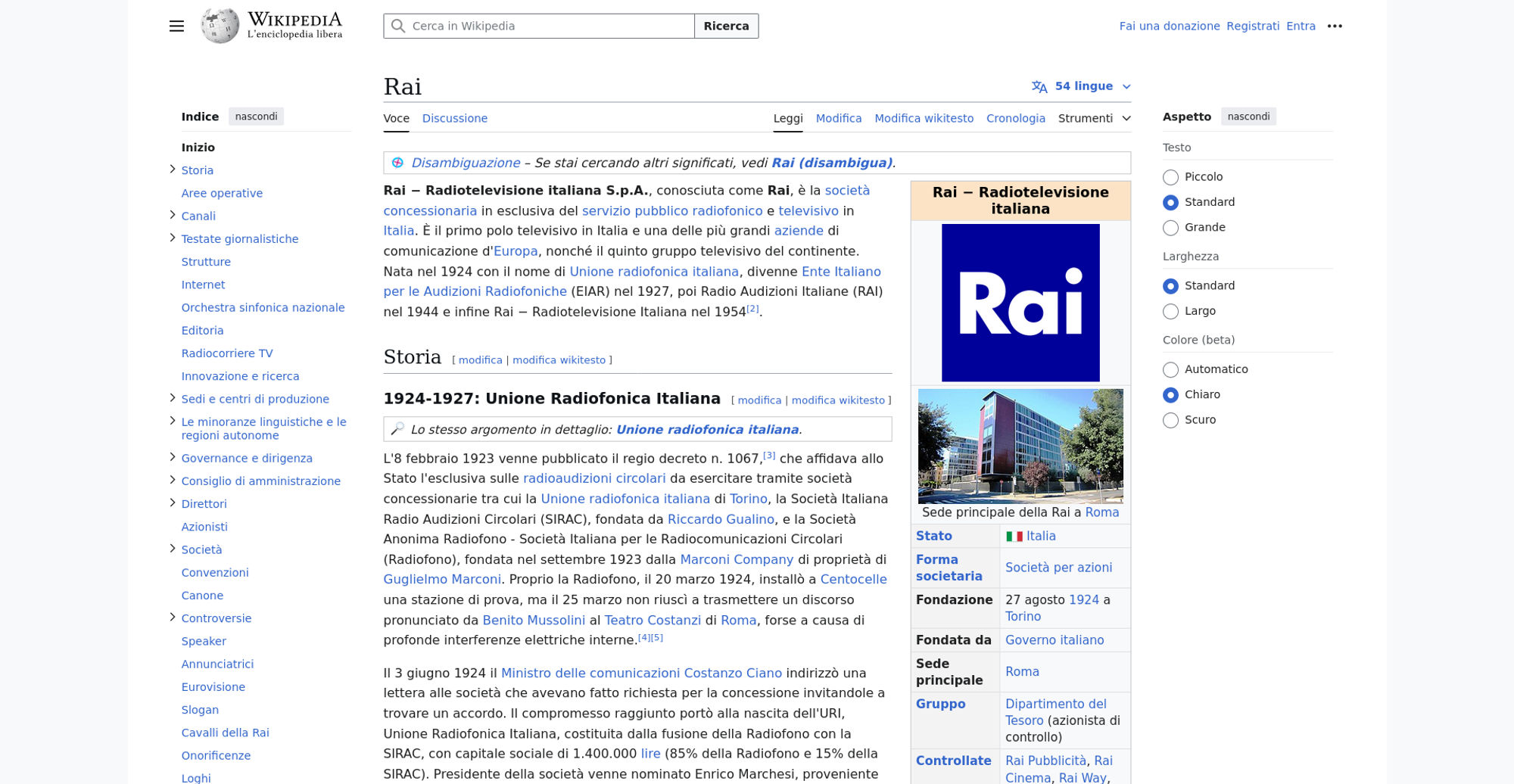1514x784 pixels.
Task: Open the Benito Mussolini link
Action: click(534, 620)
